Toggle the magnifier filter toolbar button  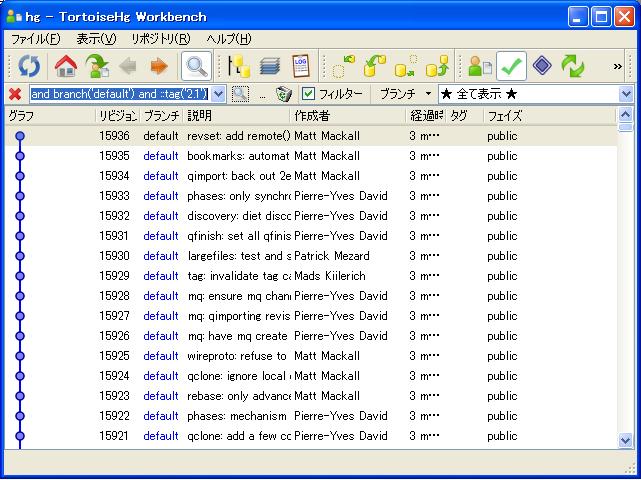[197, 66]
